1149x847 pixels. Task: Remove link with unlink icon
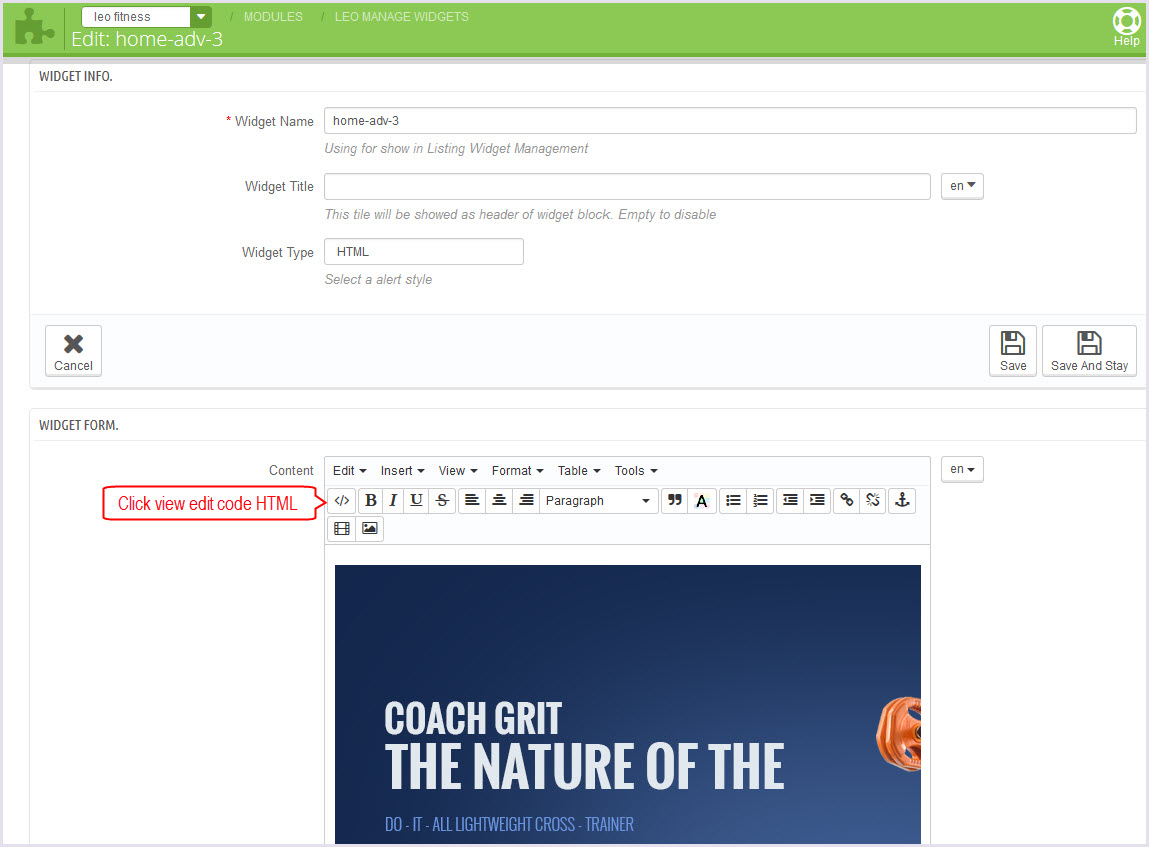[x=873, y=500]
